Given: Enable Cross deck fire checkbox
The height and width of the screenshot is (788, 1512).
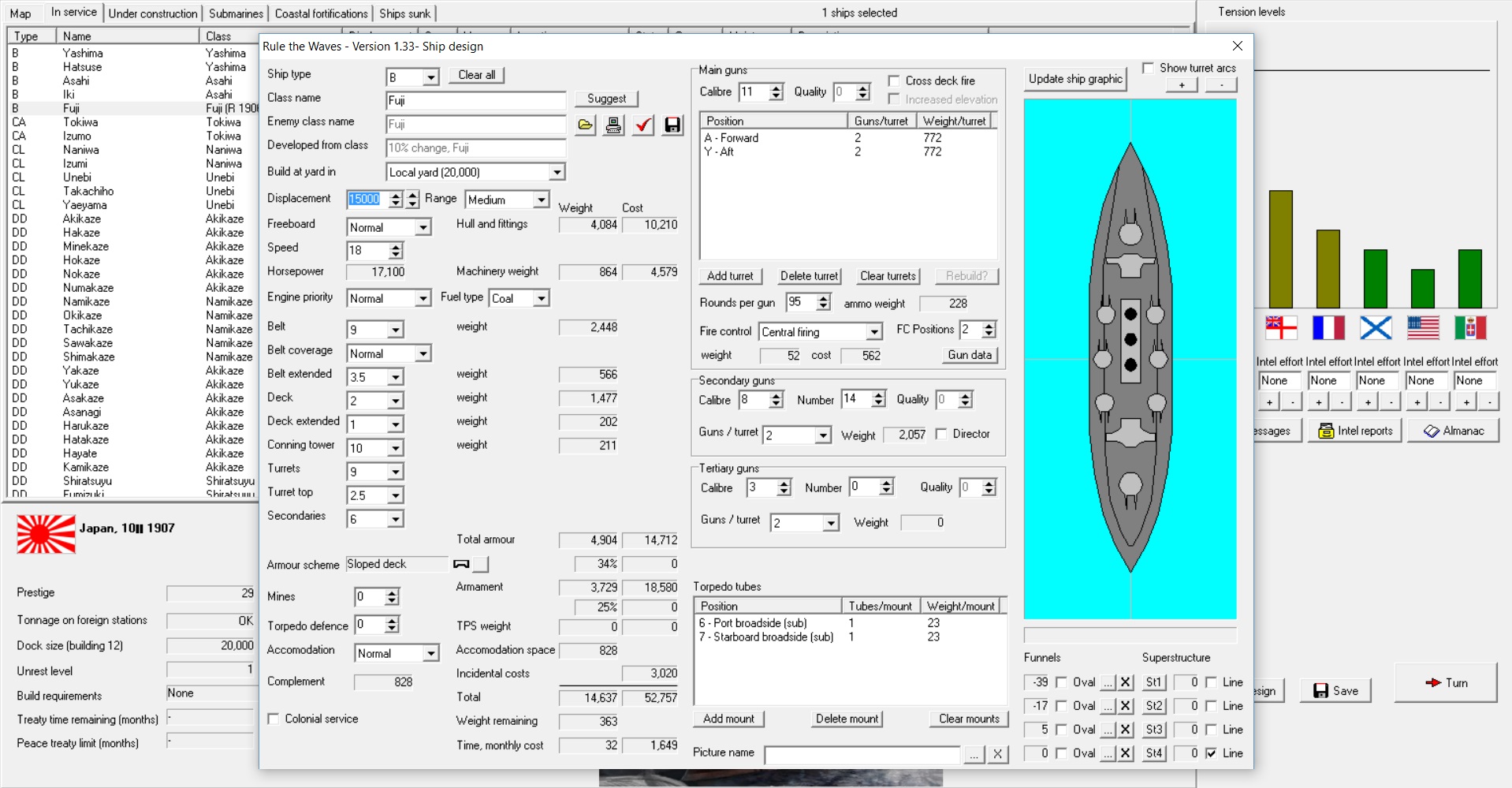Looking at the screenshot, I should [x=894, y=80].
